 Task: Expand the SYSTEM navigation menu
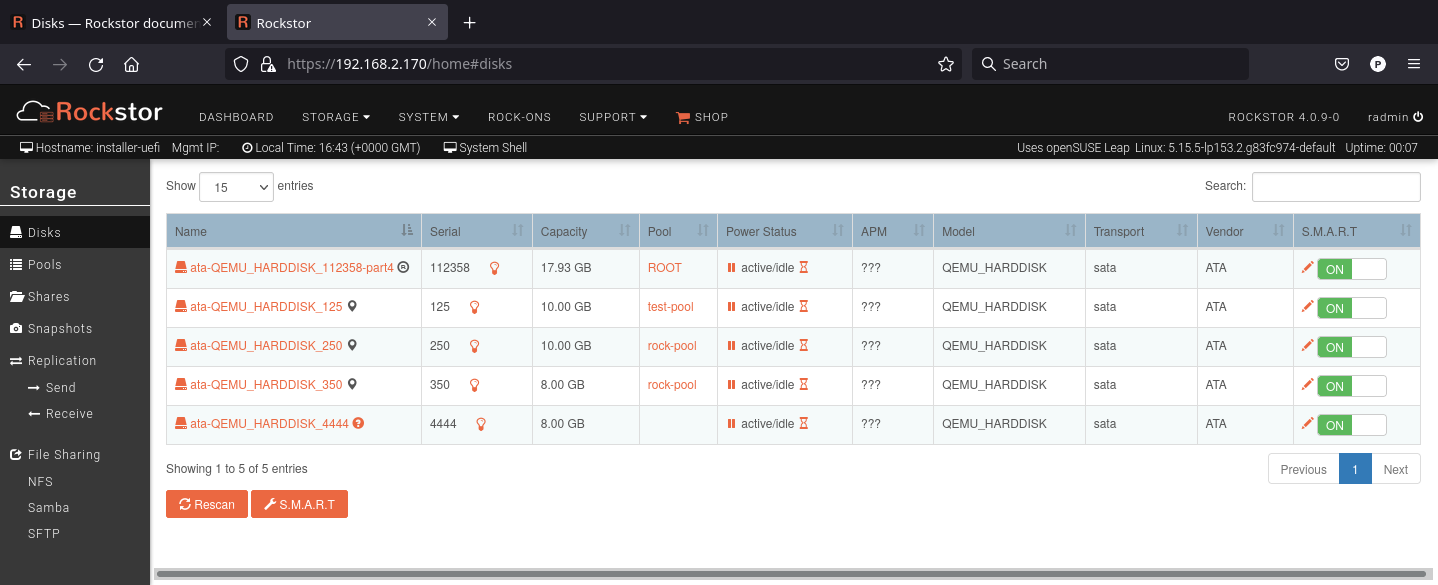pos(428,117)
